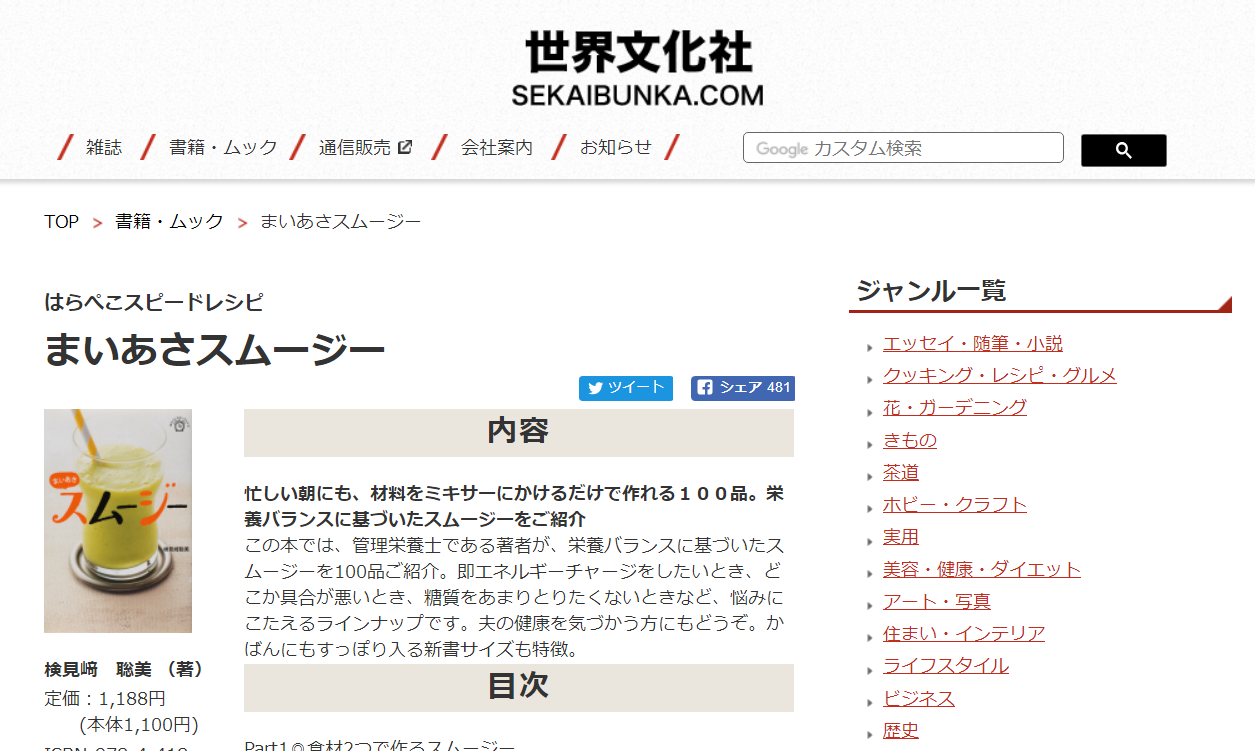The width and height of the screenshot is (1255, 751).
Task: Click 書籍・ムック in the breadcrumb trail
Action: [x=169, y=222]
